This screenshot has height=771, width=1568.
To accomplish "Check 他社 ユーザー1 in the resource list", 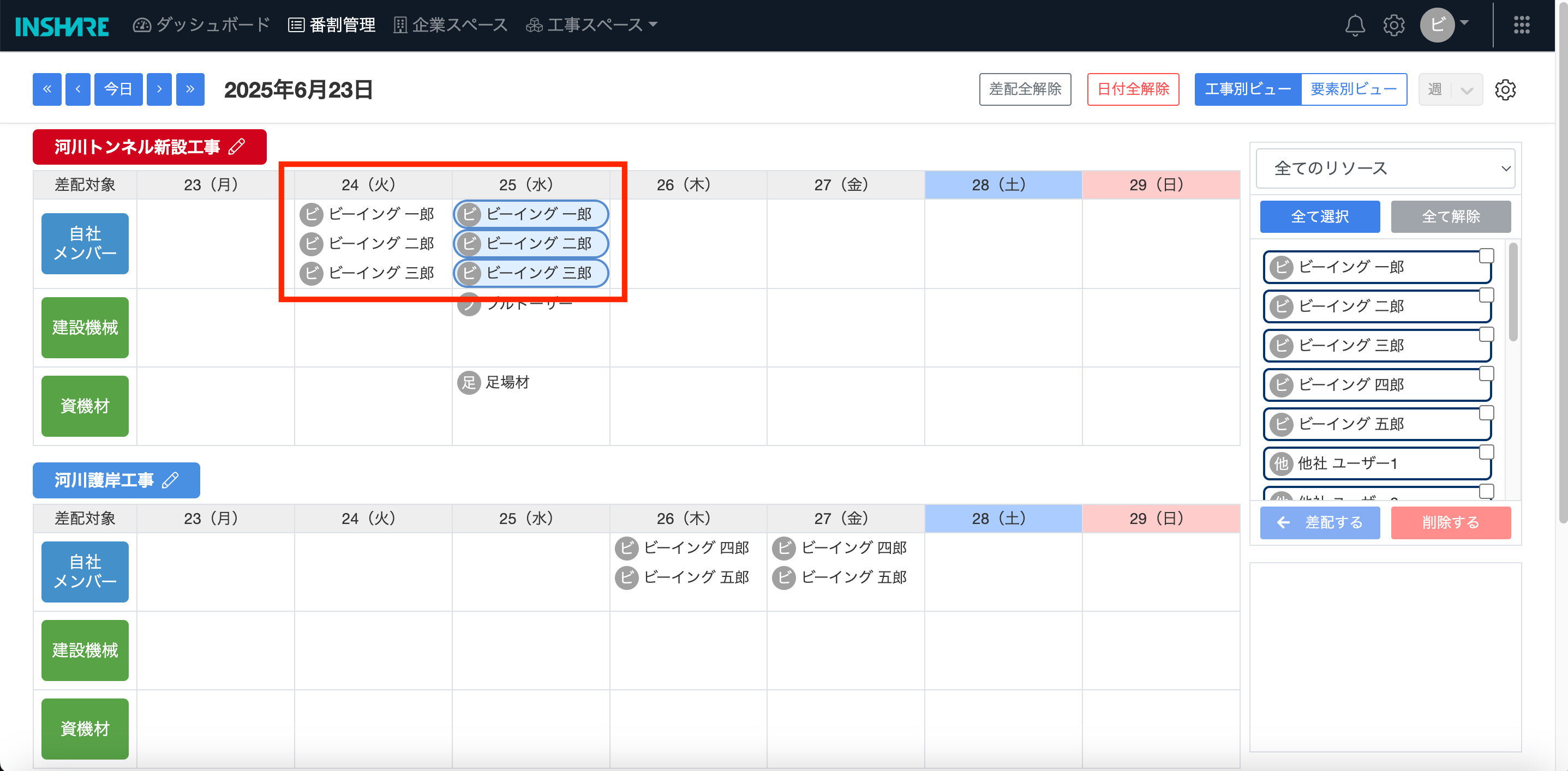I will (1486, 452).
